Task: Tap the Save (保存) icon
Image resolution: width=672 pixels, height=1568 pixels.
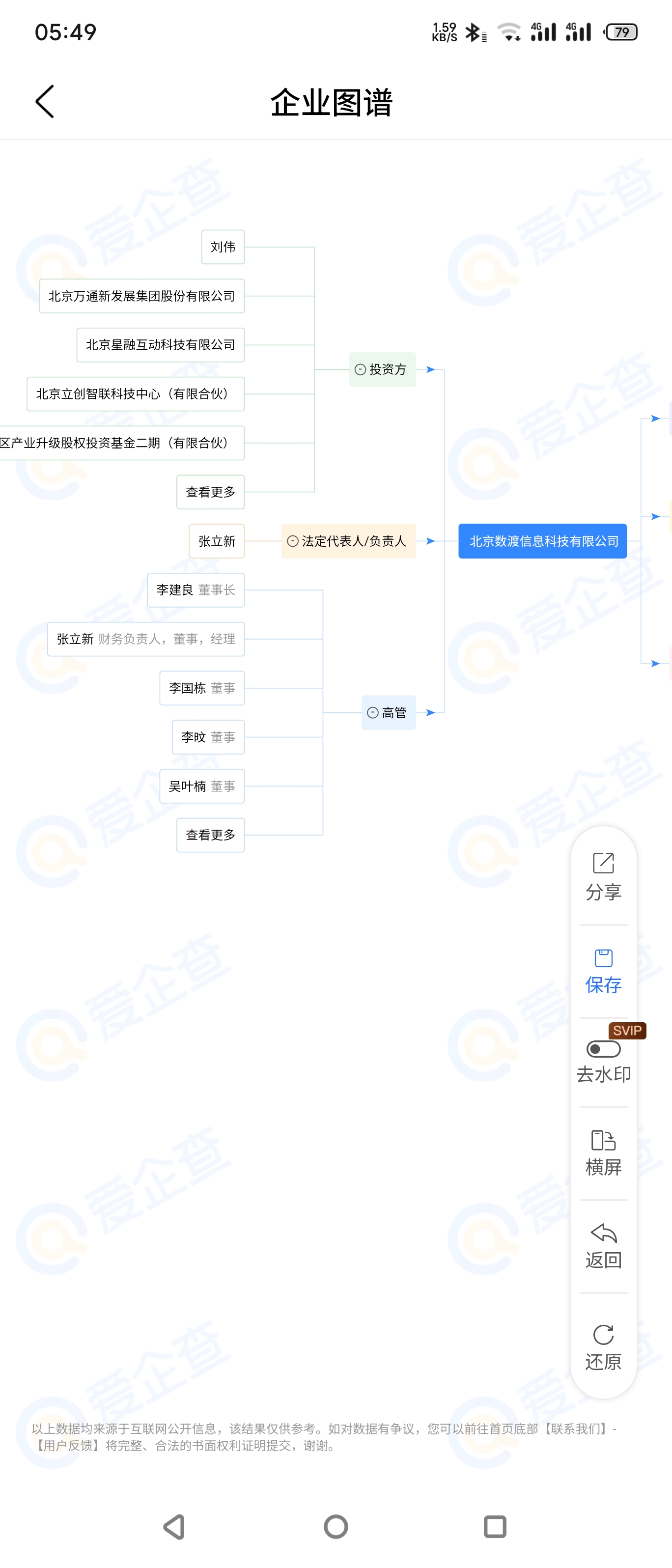Action: [x=603, y=959]
